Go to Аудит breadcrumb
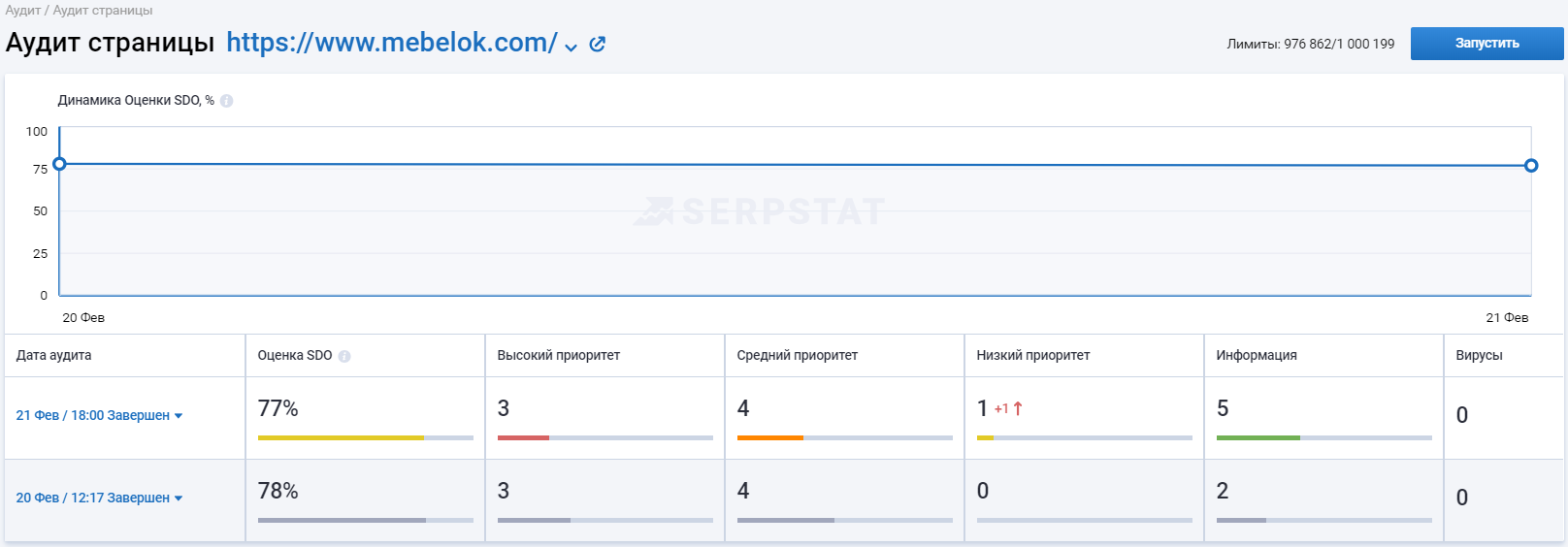Screen dimensions: 1568x547 [x=22, y=11]
